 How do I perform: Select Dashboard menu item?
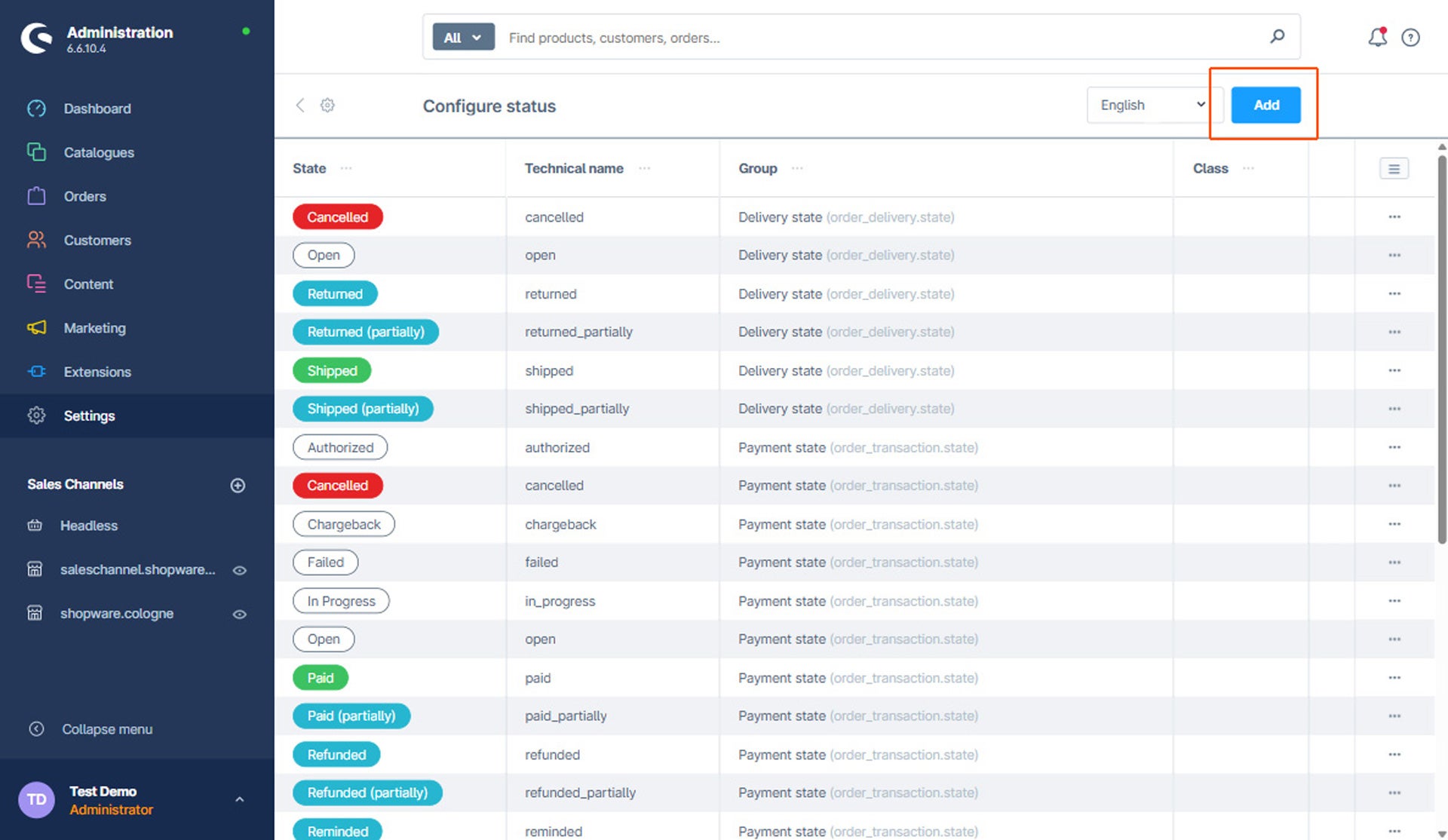tap(97, 109)
